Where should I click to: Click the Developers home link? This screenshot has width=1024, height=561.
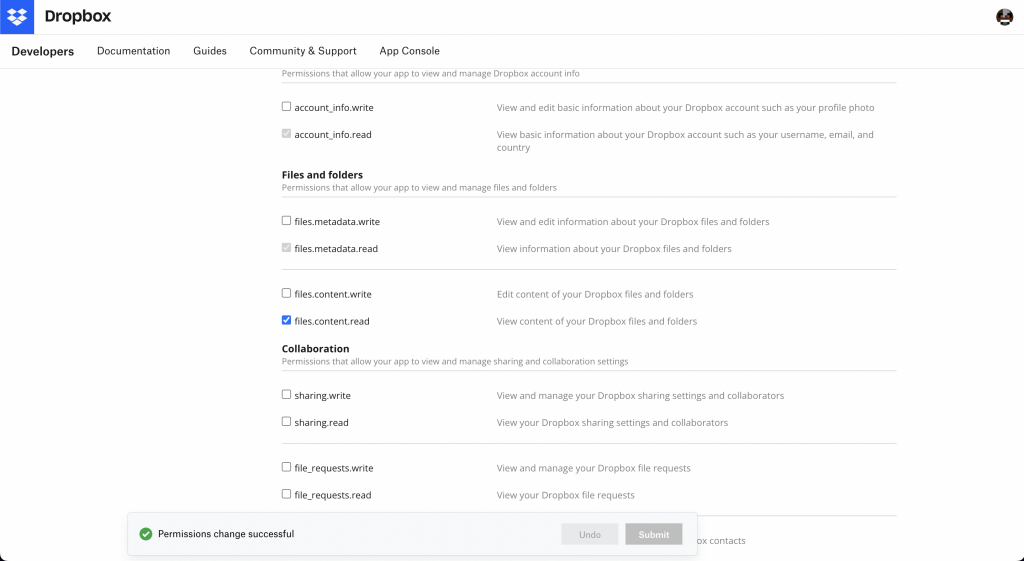coord(43,51)
